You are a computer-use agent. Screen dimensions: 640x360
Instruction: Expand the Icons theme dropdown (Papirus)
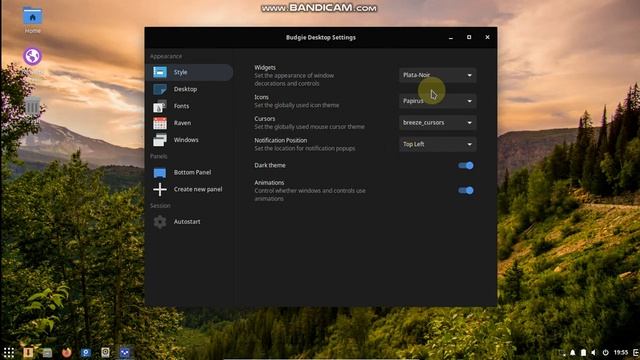[x=437, y=101]
